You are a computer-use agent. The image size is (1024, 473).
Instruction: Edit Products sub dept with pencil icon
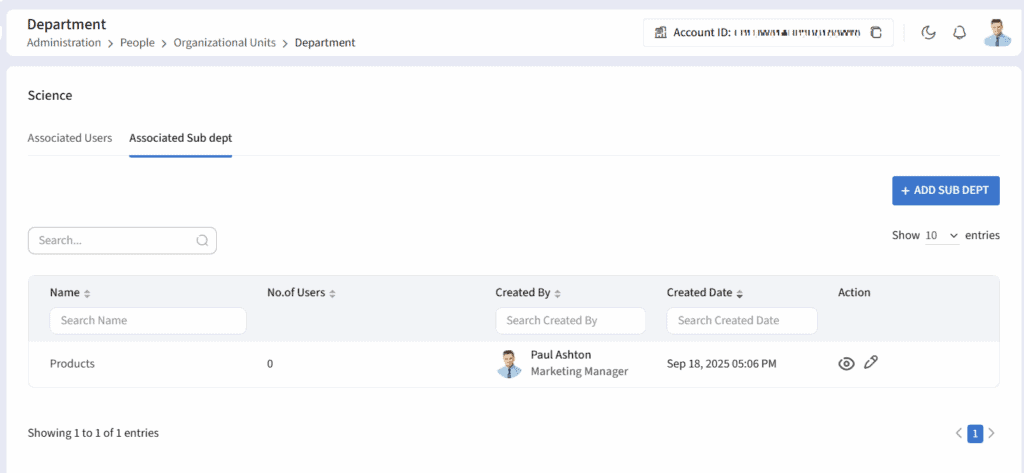[x=871, y=363]
